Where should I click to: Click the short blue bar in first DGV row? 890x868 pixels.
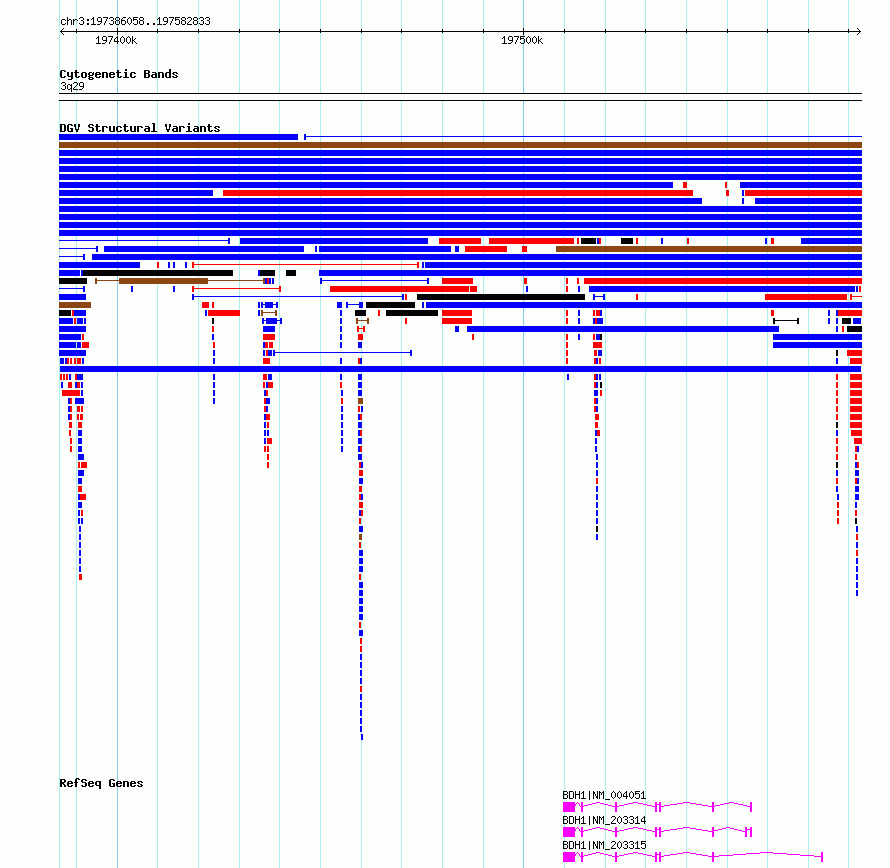click(178, 137)
